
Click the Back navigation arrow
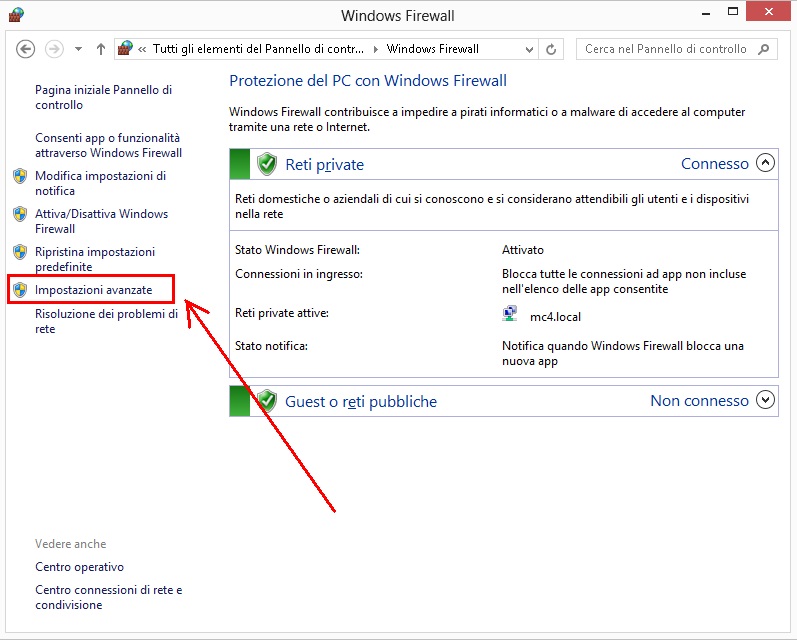coord(26,49)
